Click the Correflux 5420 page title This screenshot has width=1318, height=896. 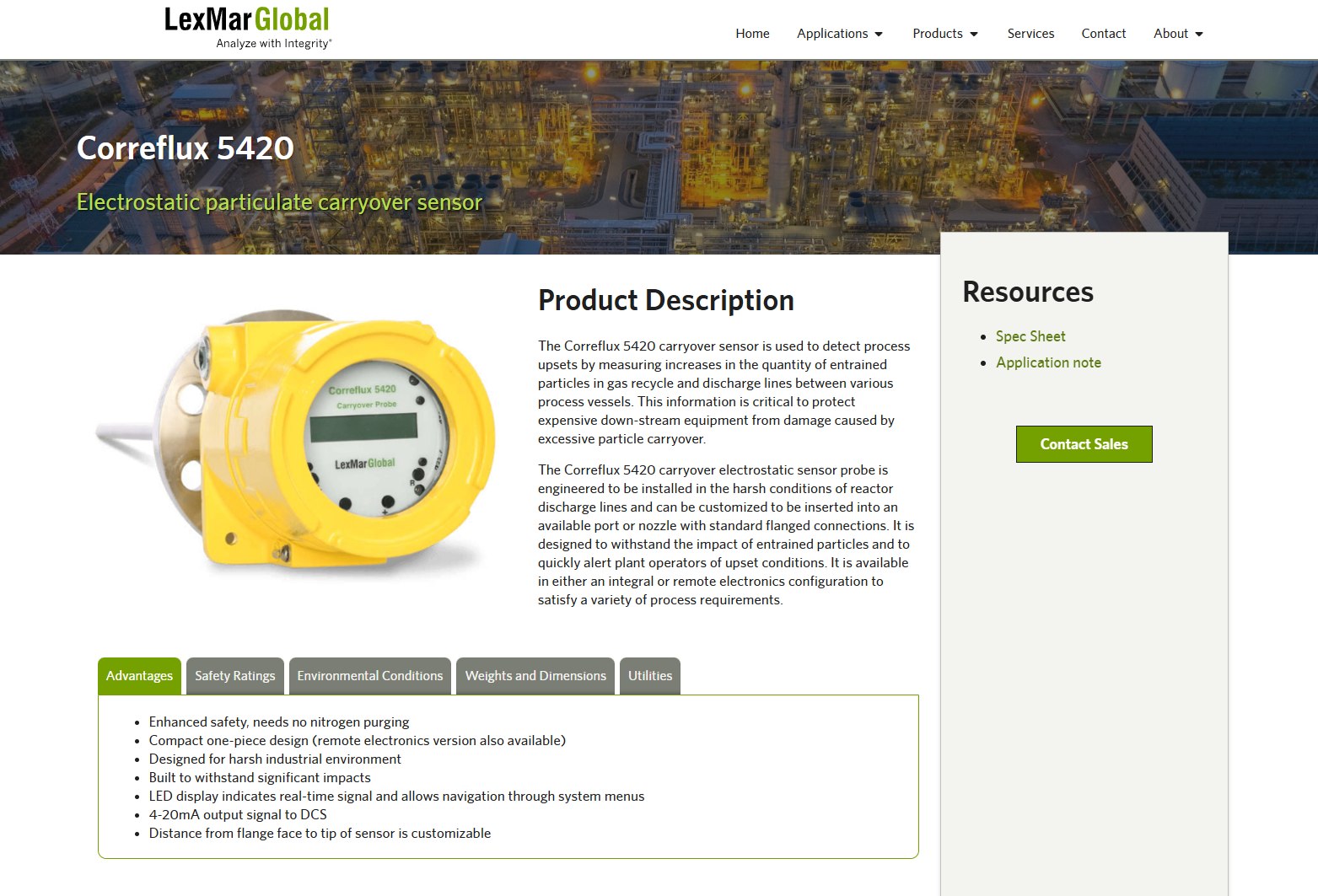click(186, 148)
